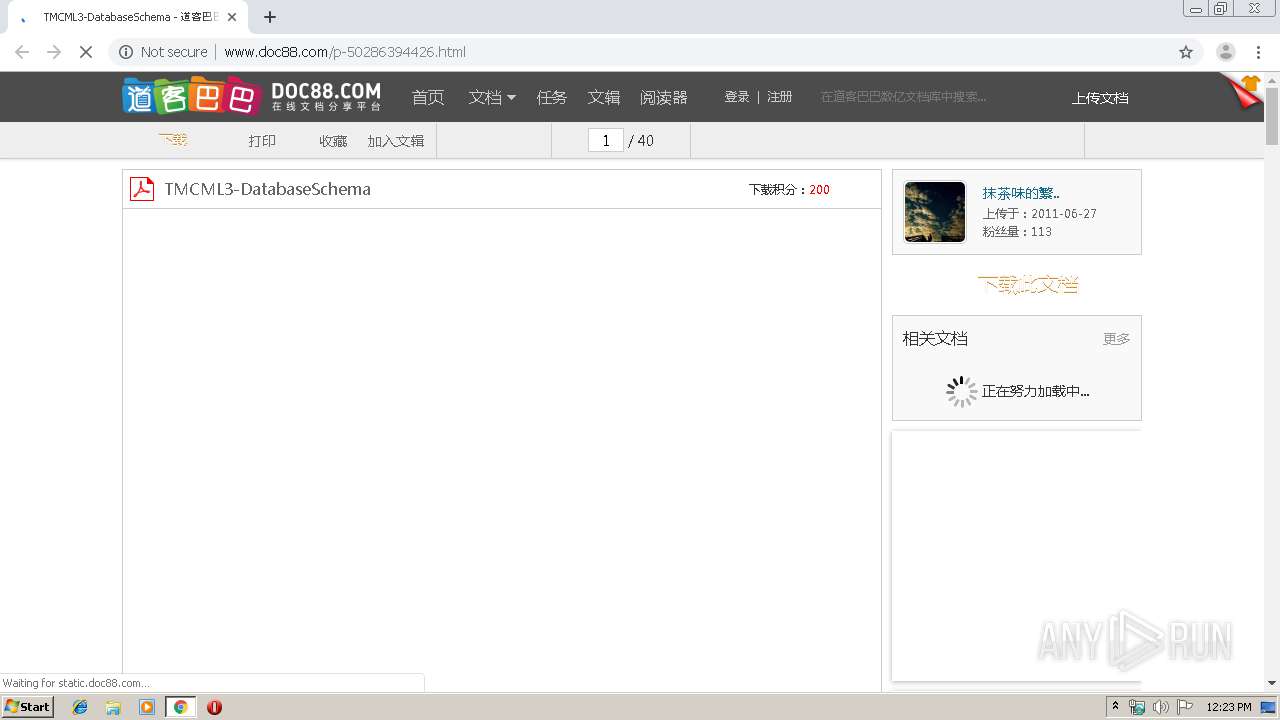This screenshot has width=1280, height=720.
Task: Click the 上传文档 upload button
Action: tap(1100, 98)
